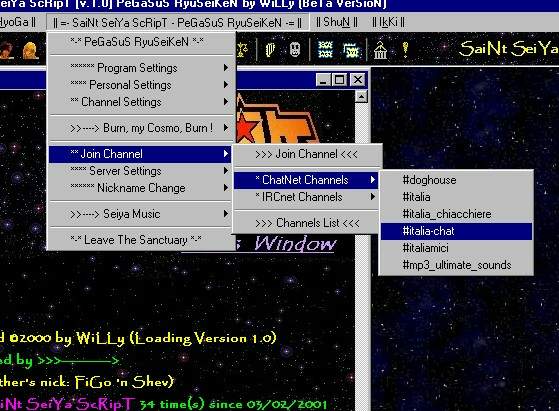Open the IkKi menu
Image resolution: width=559 pixels, height=411 pixels.
(388, 22)
